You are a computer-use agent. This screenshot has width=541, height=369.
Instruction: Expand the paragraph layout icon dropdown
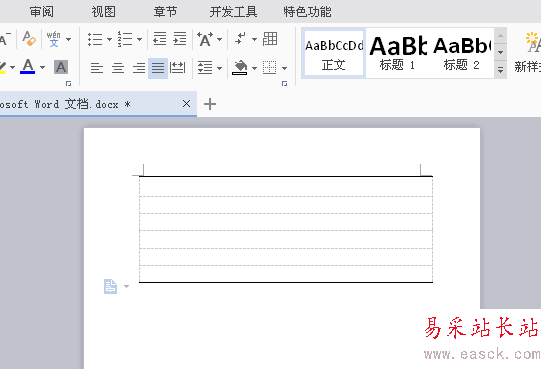pos(126,287)
